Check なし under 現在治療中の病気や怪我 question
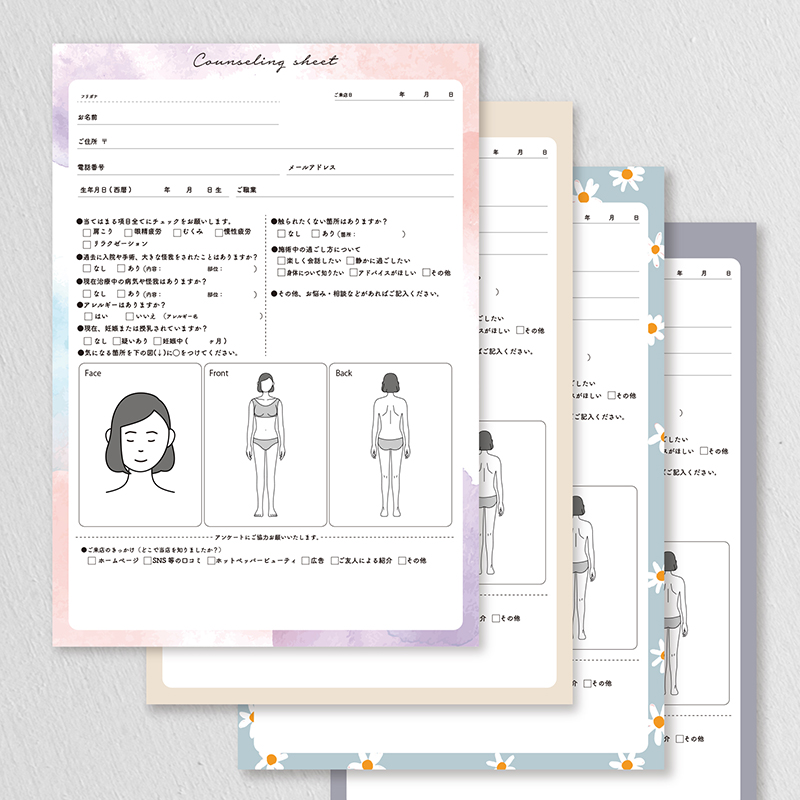The image size is (800, 800). 87,294
